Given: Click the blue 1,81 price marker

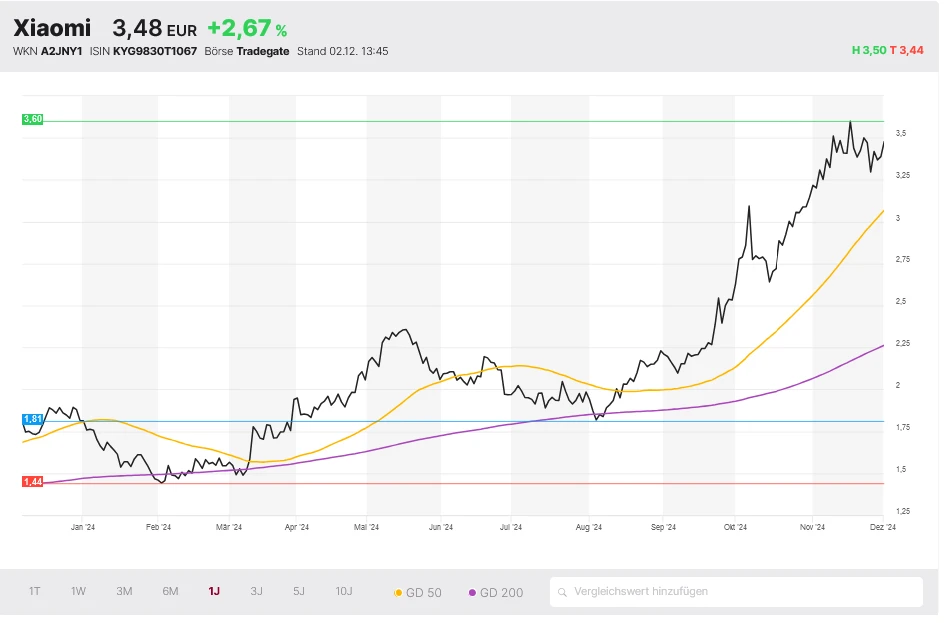Looking at the screenshot, I should tap(32, 419).
